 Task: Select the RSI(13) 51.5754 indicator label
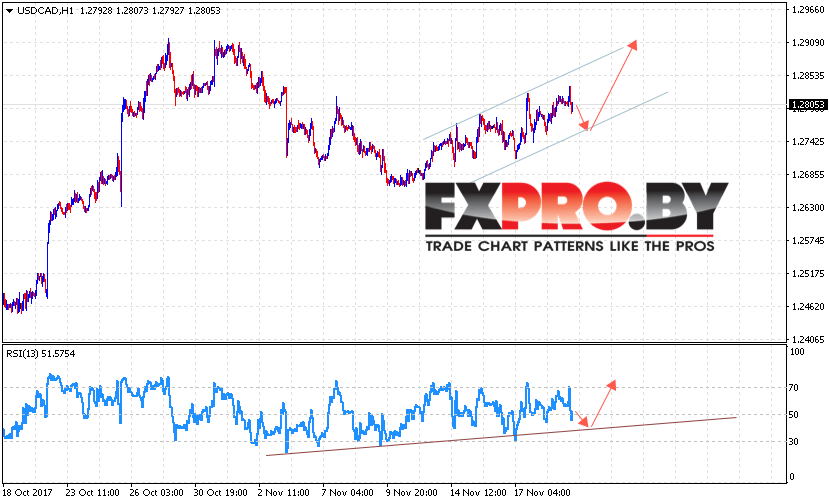pyautogui.click(x=41, y=354)
